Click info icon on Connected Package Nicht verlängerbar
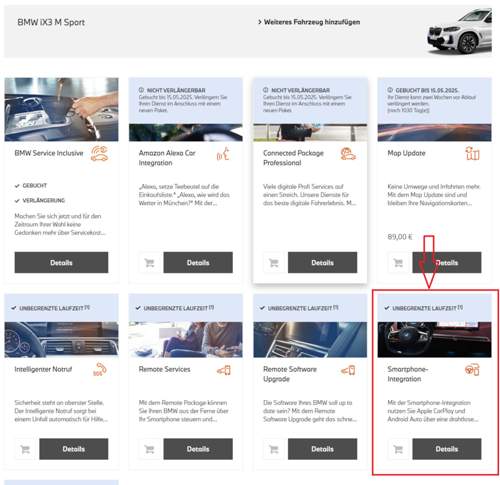500x485 pixels. (x=266, y=90)
